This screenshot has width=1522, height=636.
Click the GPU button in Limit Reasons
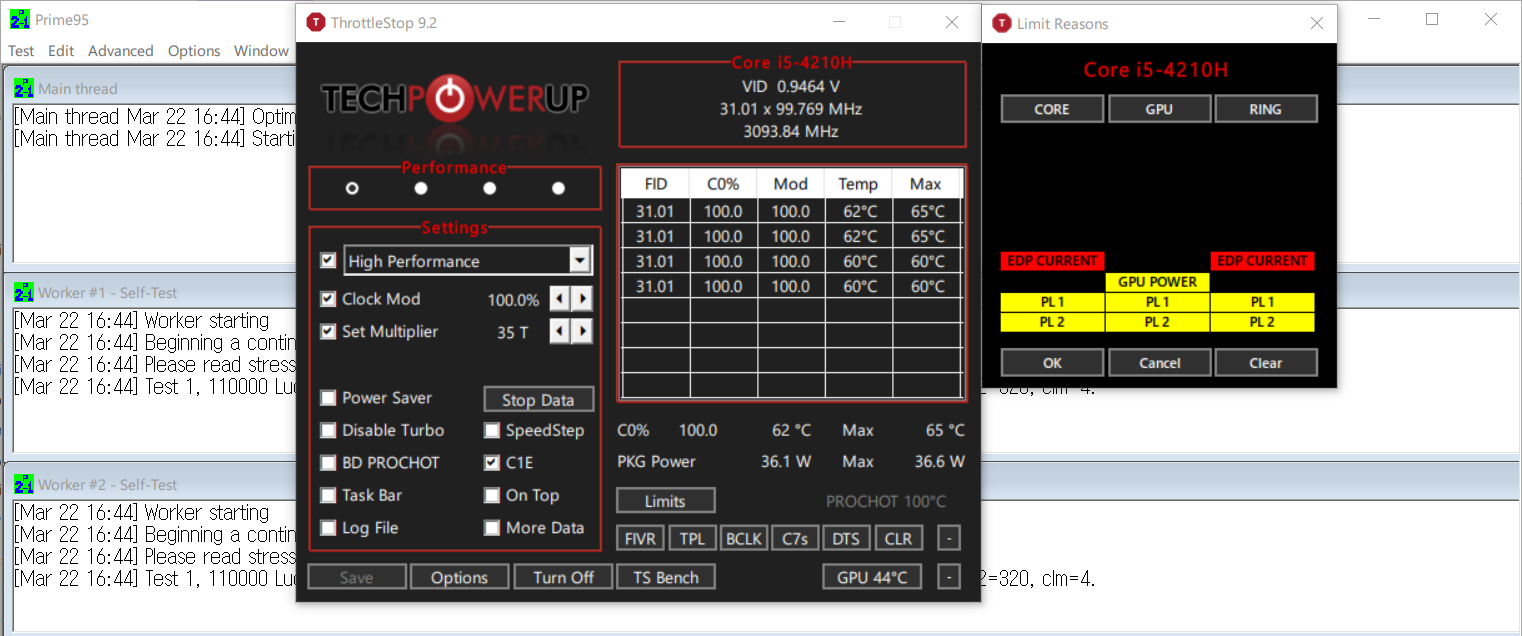point(1159,109)
